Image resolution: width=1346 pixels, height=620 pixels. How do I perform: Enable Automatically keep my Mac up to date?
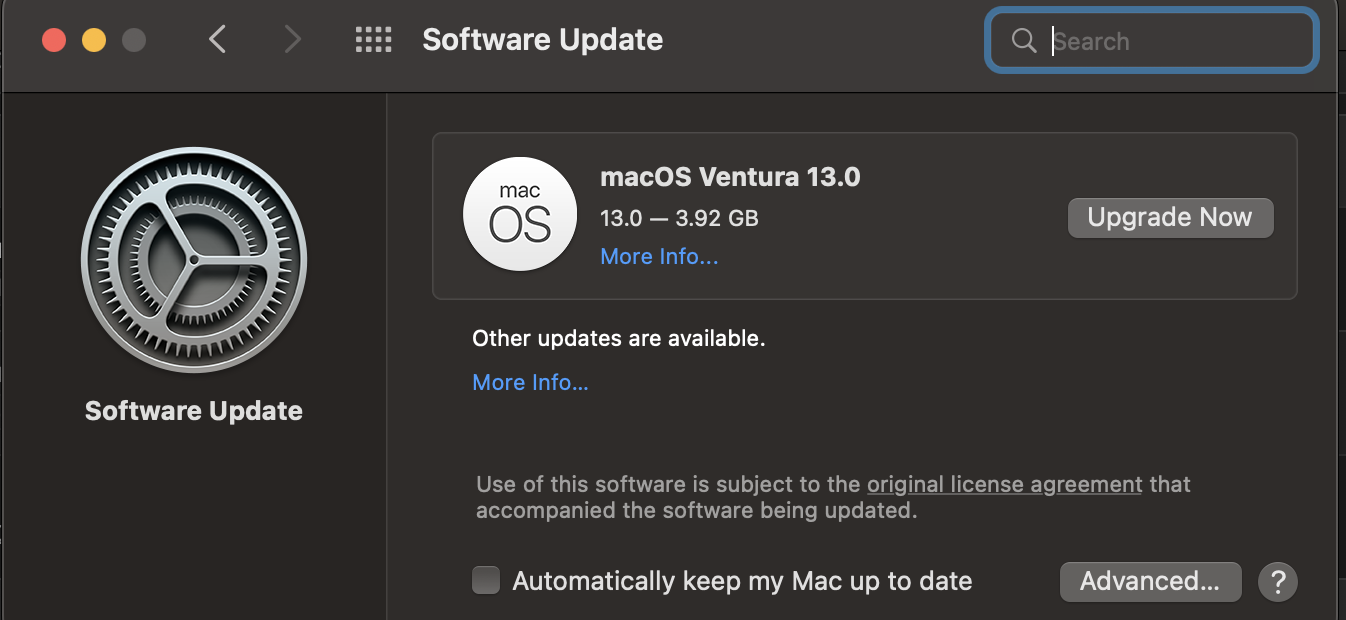pyautogui.click(x=486, y=581)
